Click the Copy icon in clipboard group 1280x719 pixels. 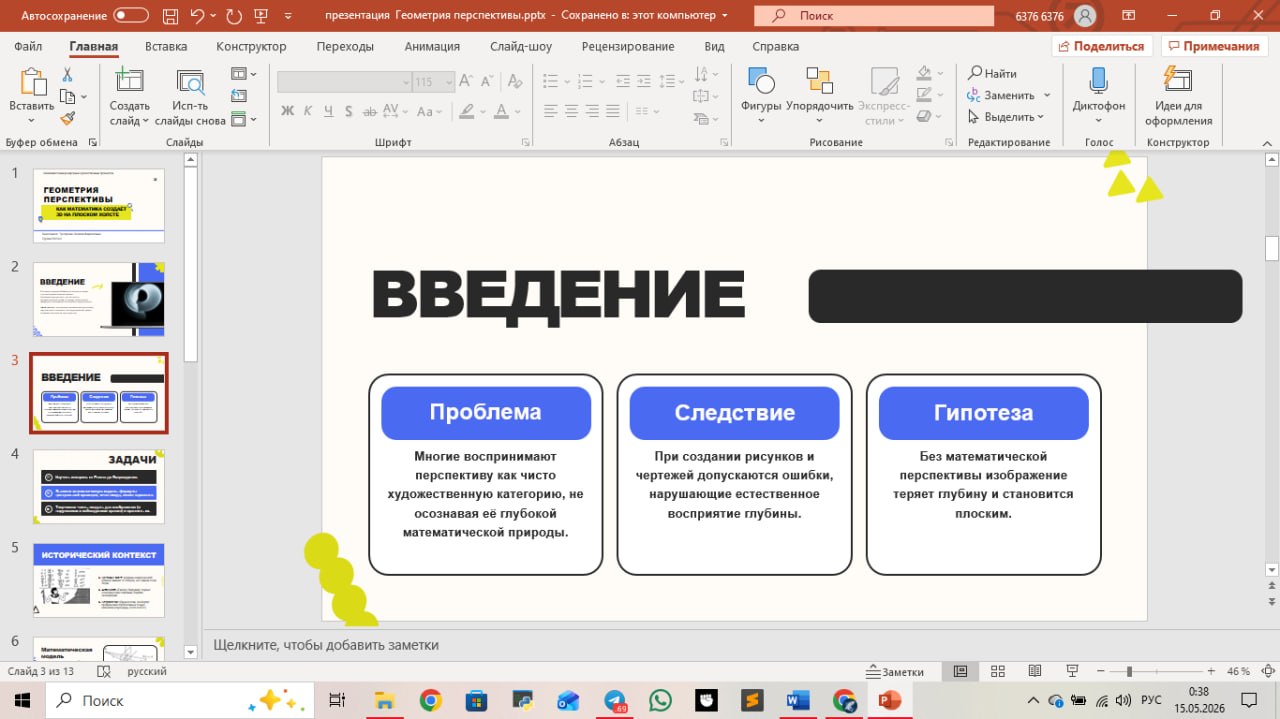click(x=67, y=96)
